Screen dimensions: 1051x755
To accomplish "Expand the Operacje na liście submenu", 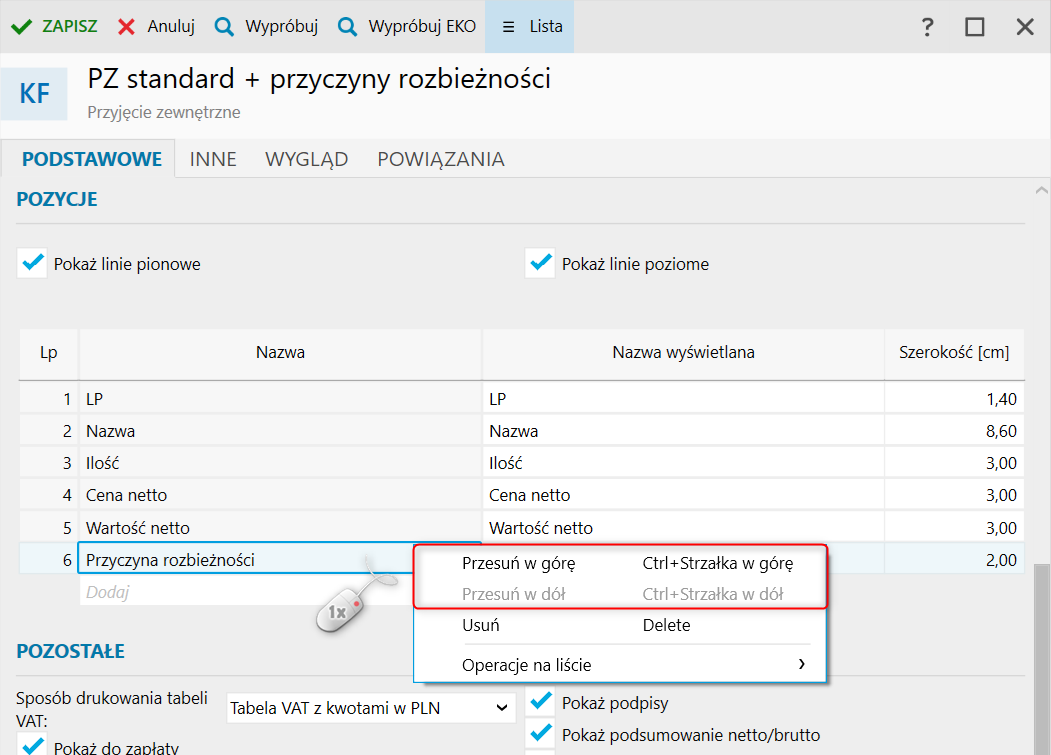I will click(619, 664).
